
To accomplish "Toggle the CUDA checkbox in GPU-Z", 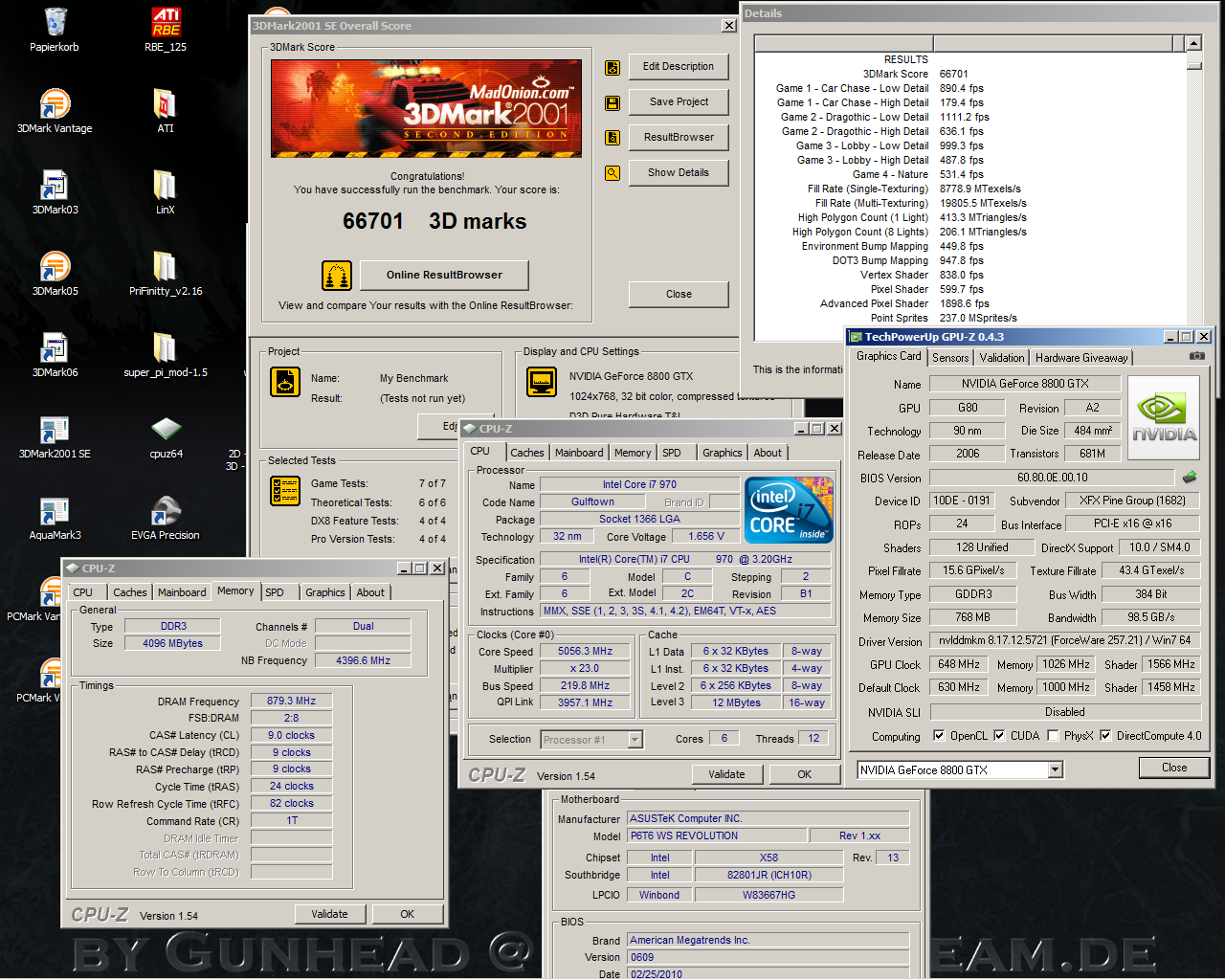I will pyautogui.click(x=999, y=736).
